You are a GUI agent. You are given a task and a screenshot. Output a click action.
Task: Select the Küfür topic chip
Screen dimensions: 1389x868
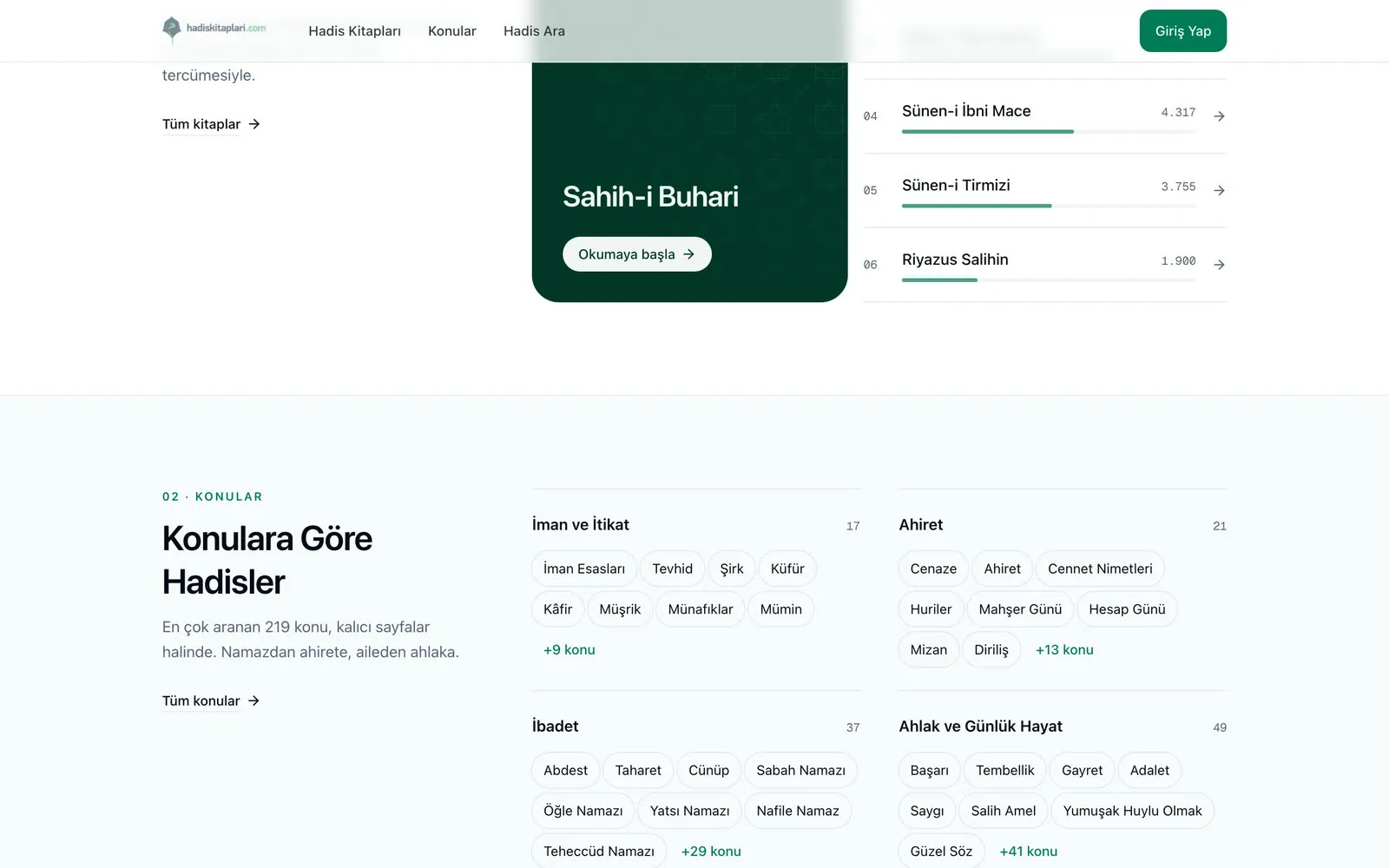coord(787,569)
